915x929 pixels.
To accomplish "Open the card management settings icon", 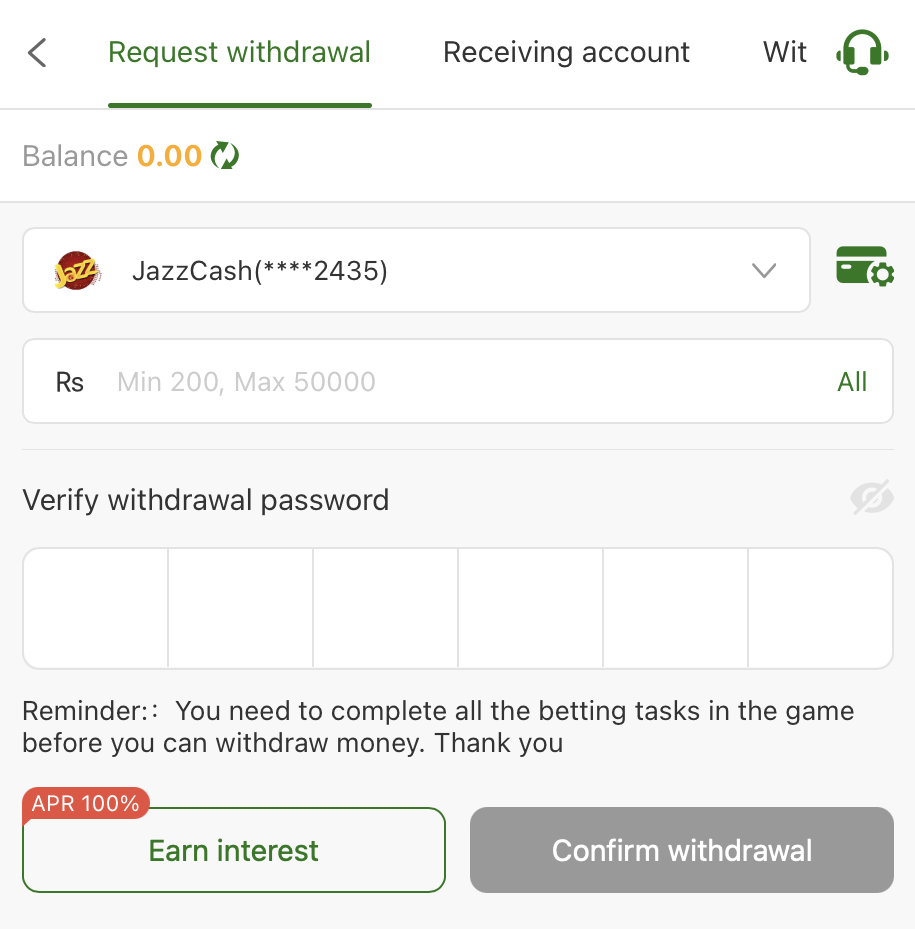I will pyautogui.click(x=864, y=267).
